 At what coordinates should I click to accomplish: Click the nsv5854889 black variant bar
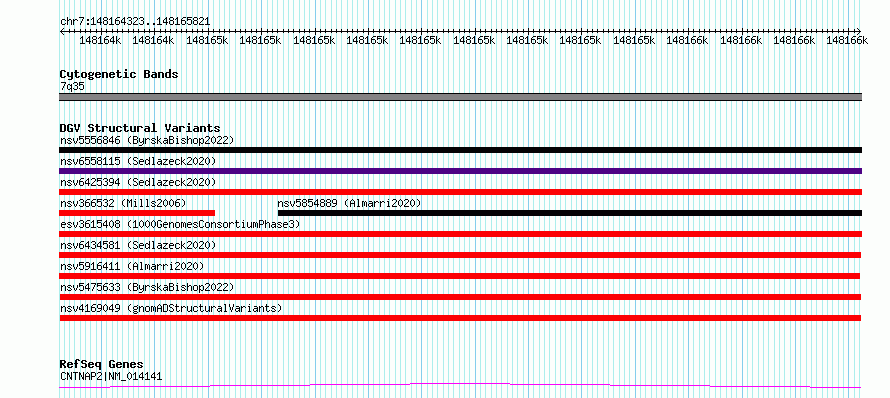pyautogui.click(x=570, y=213)
